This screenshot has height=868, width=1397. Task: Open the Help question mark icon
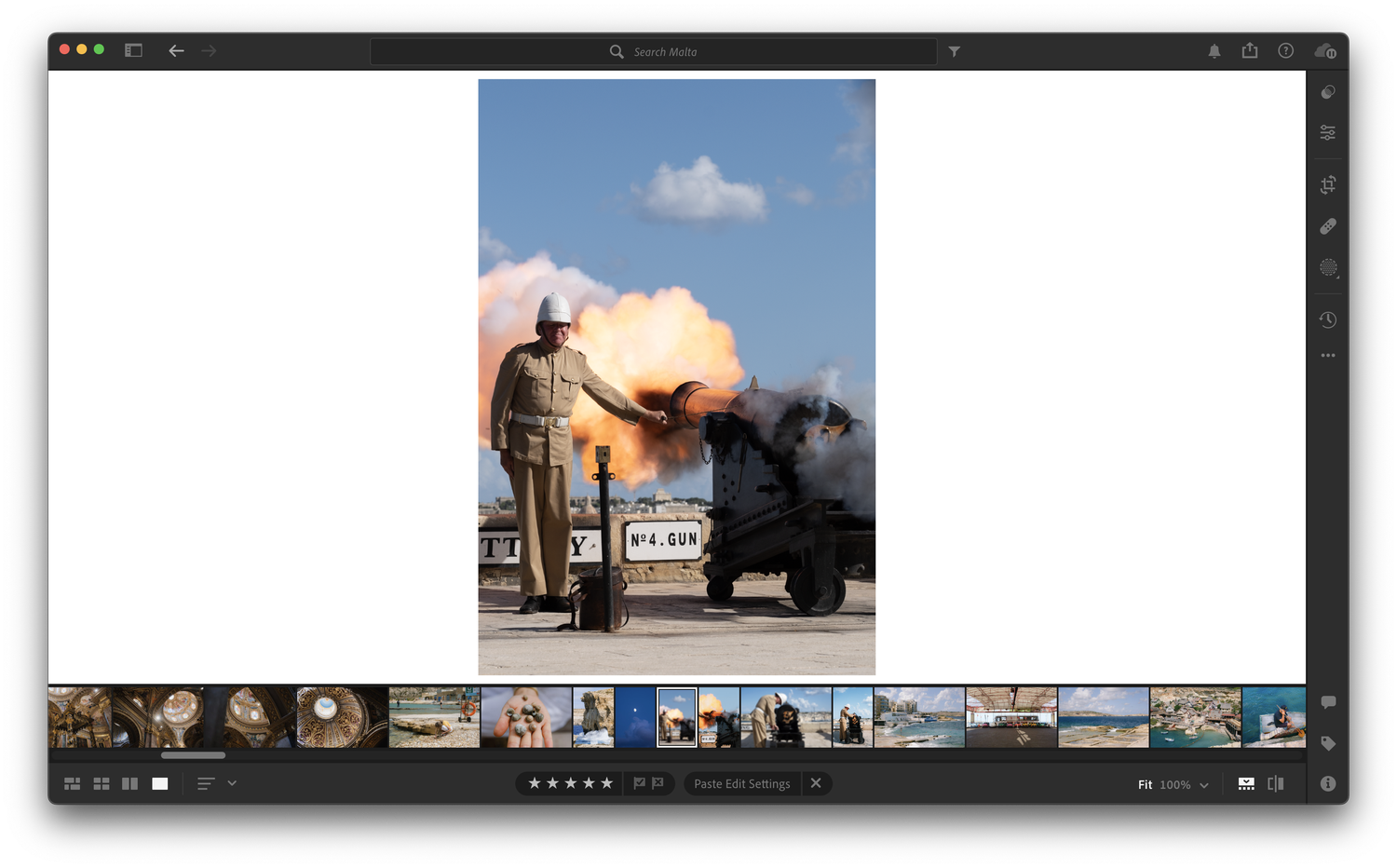click(1285, 51)
